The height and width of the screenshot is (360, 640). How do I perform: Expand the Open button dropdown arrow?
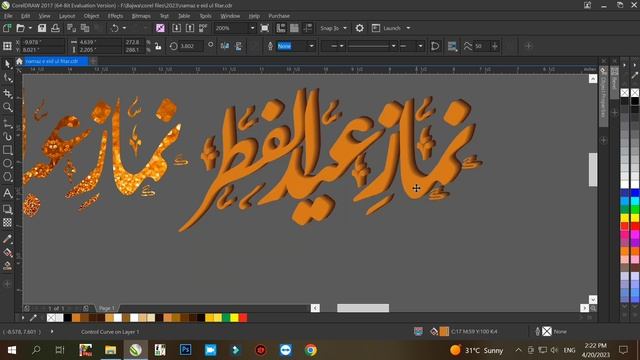pos(30,28)
